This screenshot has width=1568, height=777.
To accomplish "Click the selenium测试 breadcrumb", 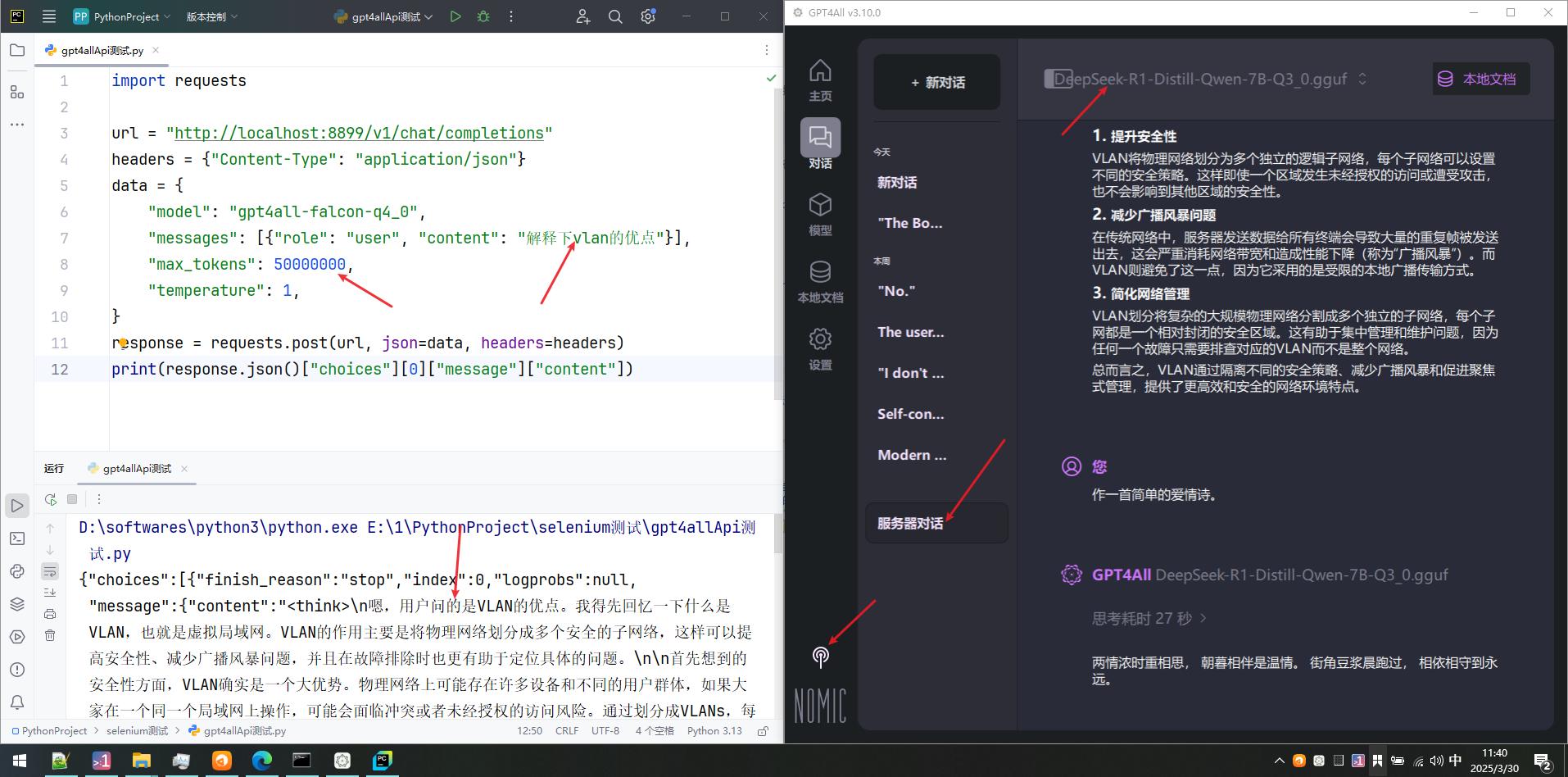I will point(137,731).
